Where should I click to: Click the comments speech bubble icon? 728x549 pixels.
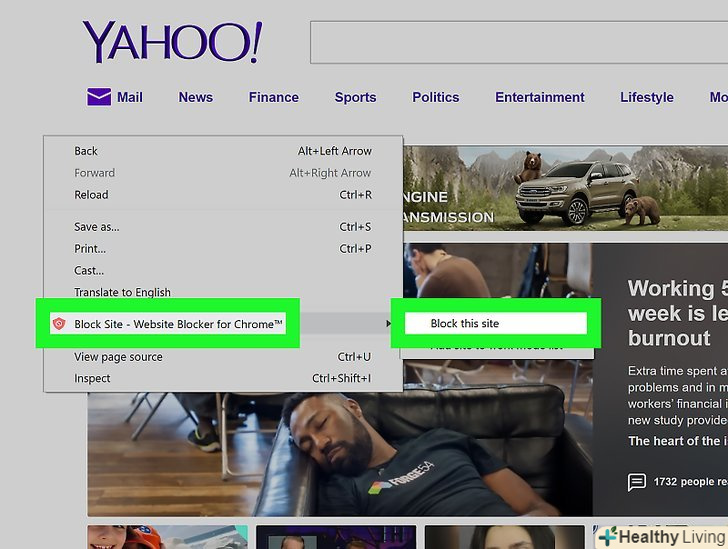pyautogui.click(x=637, y=482)
